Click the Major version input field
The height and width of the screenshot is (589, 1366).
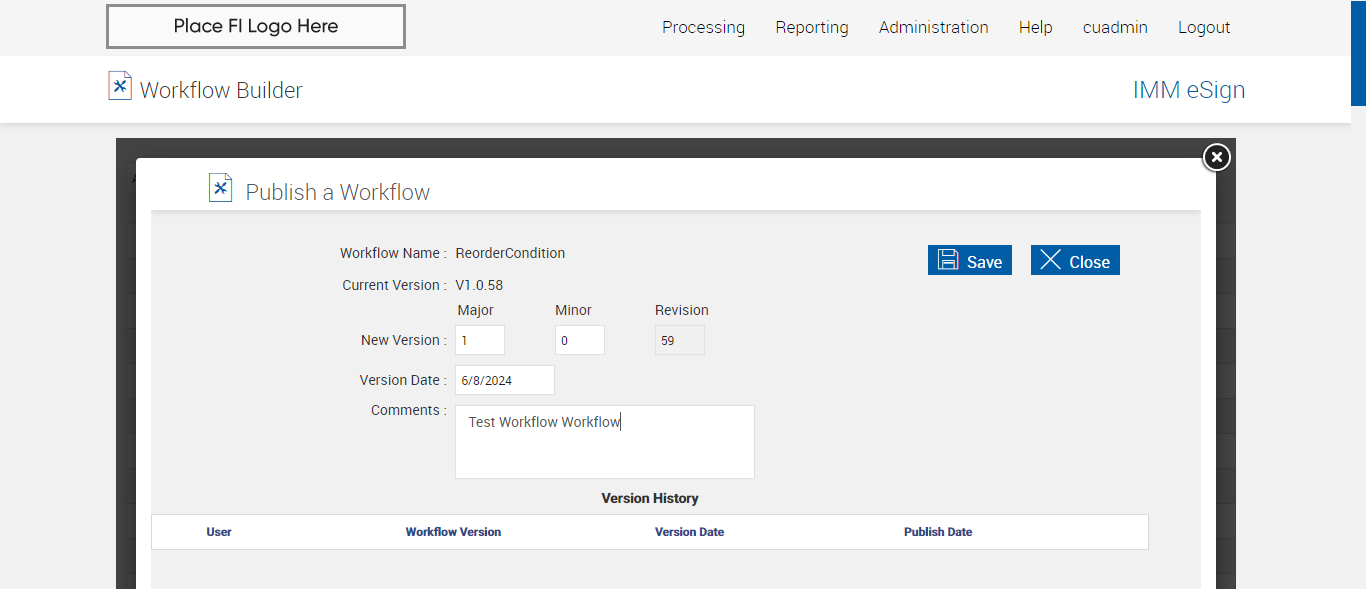pos(480,340)
